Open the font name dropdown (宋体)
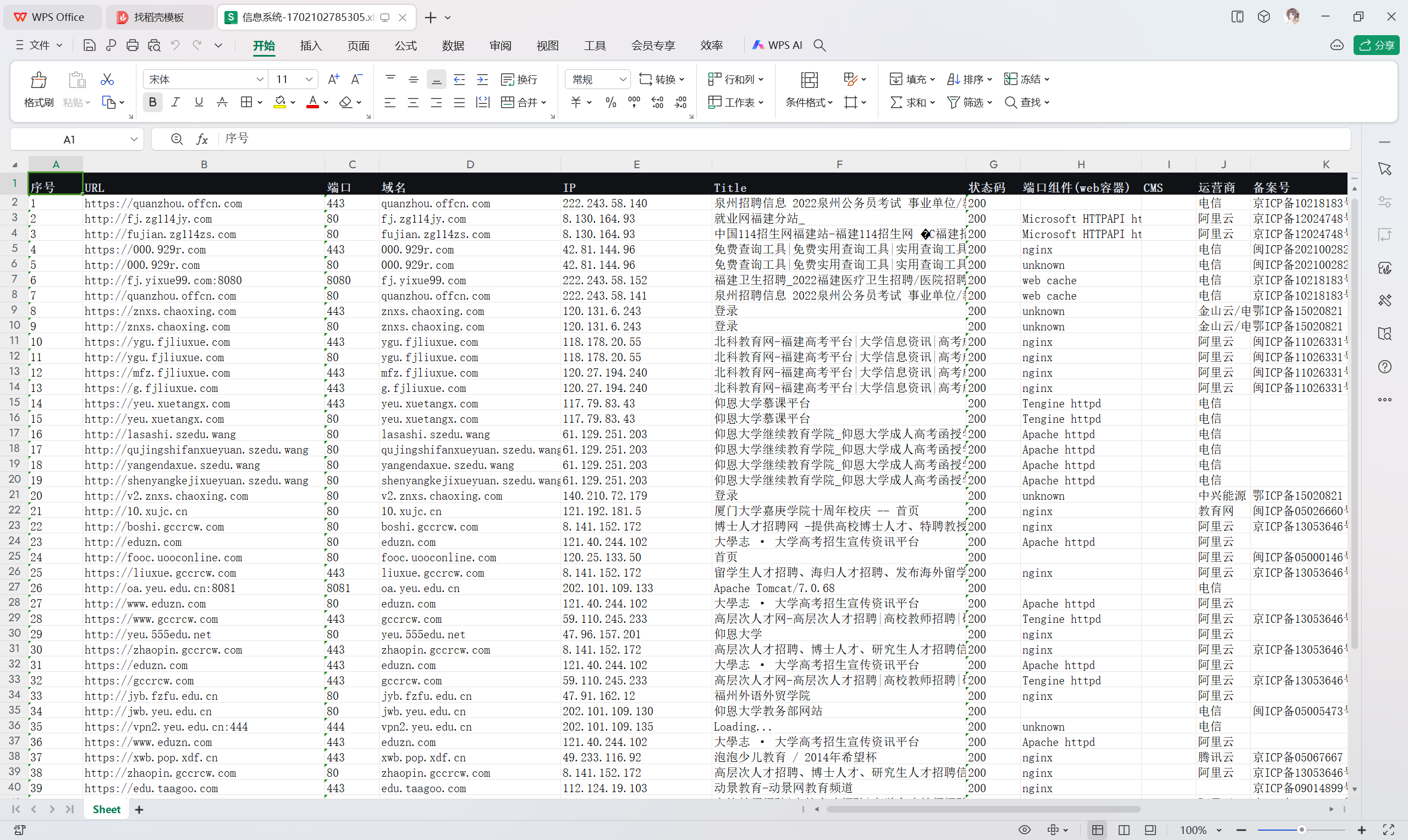Image resolution: width=1408 pixels, height=840 pixels. (x=260, y=79)
